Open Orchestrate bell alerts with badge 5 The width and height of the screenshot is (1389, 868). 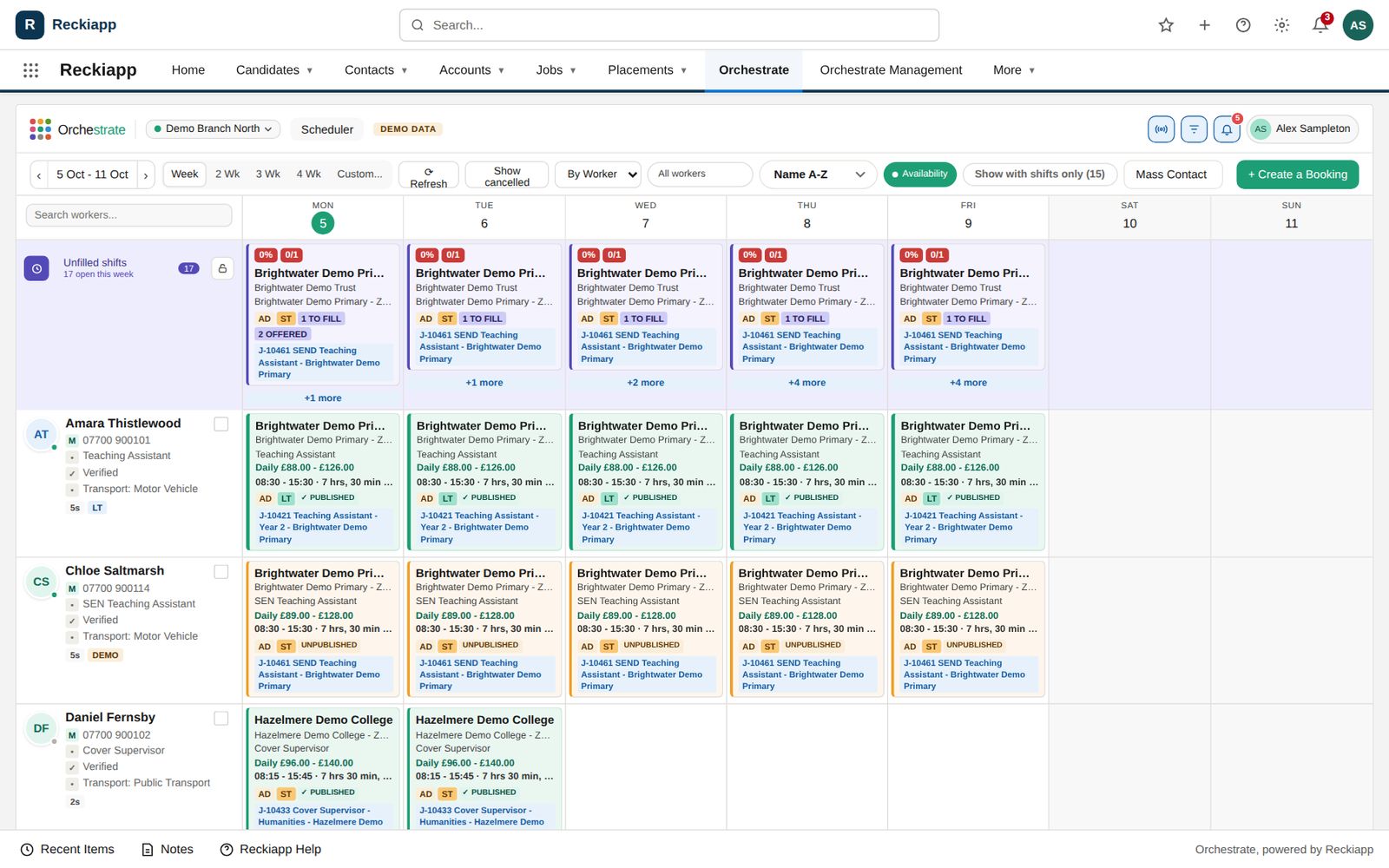click(x=1227, y=129)
